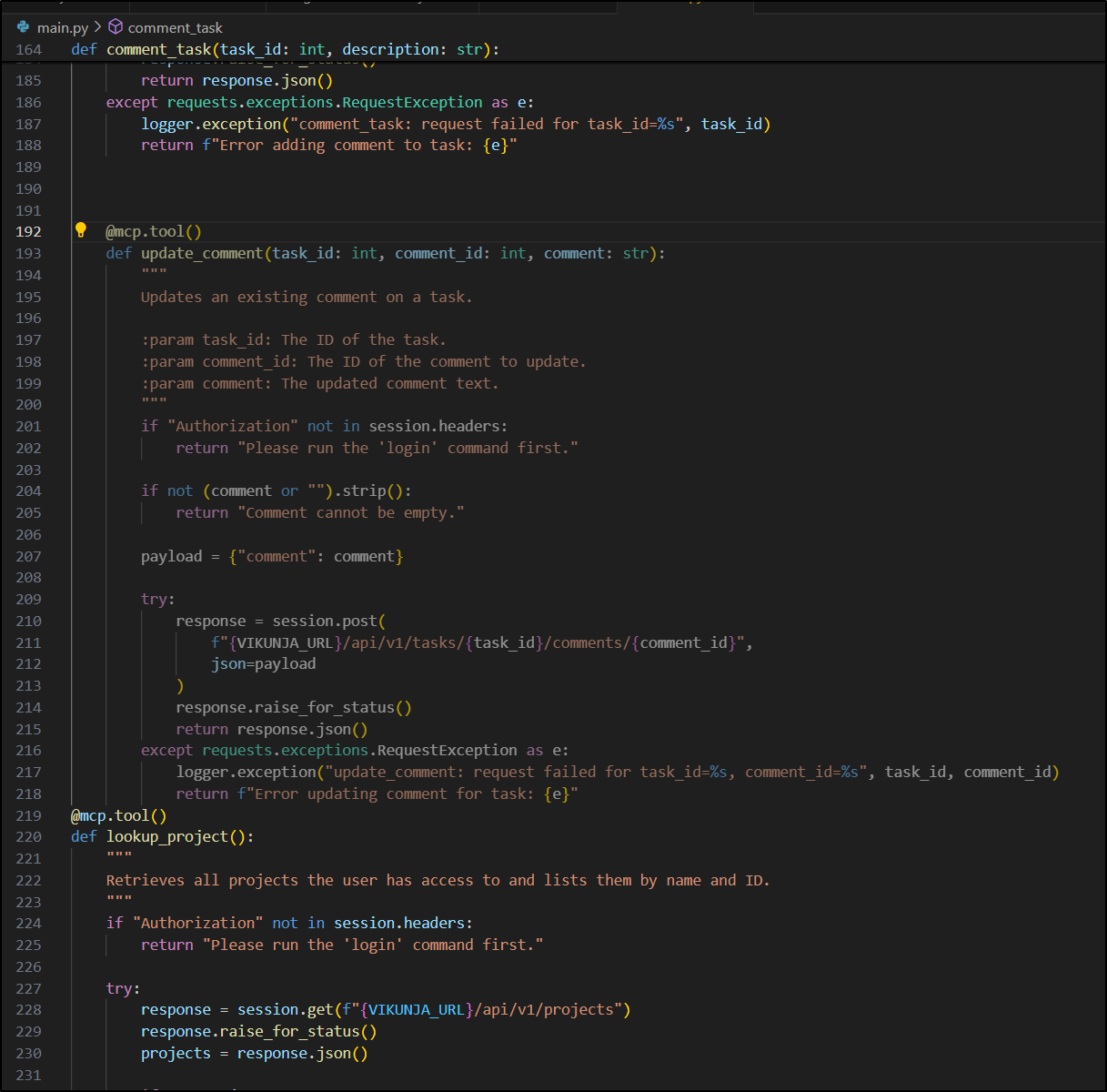Click logger.exception on line 217

point(246,773)
